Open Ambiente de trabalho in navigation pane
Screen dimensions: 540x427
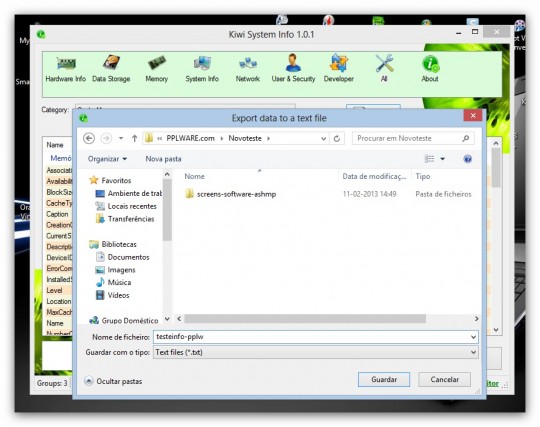point(128,193)
